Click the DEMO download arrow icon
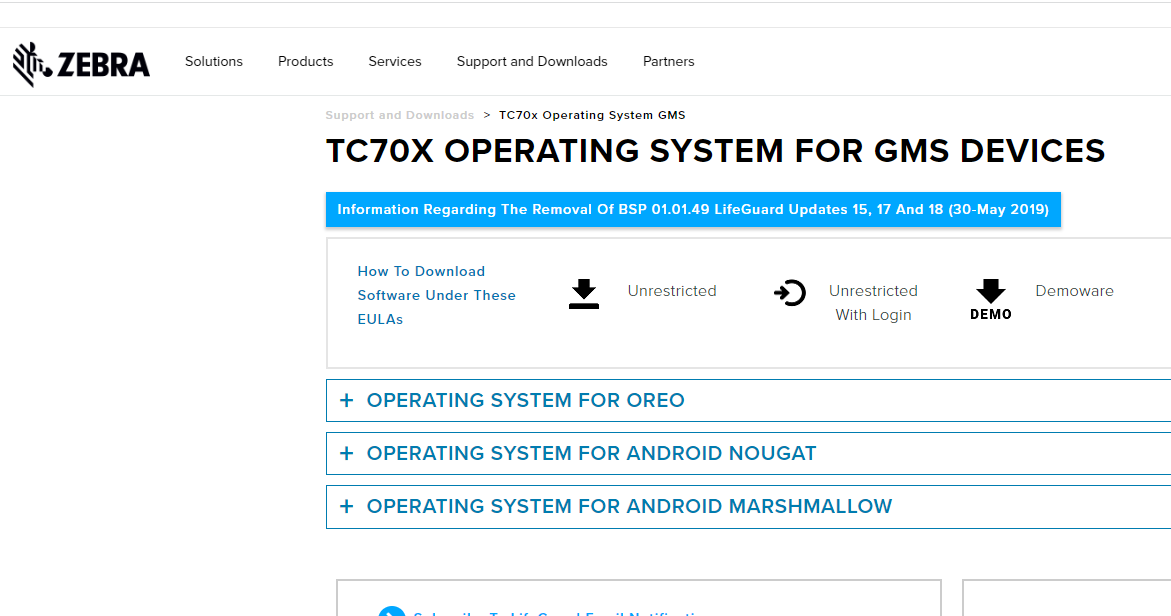The height and width of the screenshot is (616, 1171). [x=990, y=298]
